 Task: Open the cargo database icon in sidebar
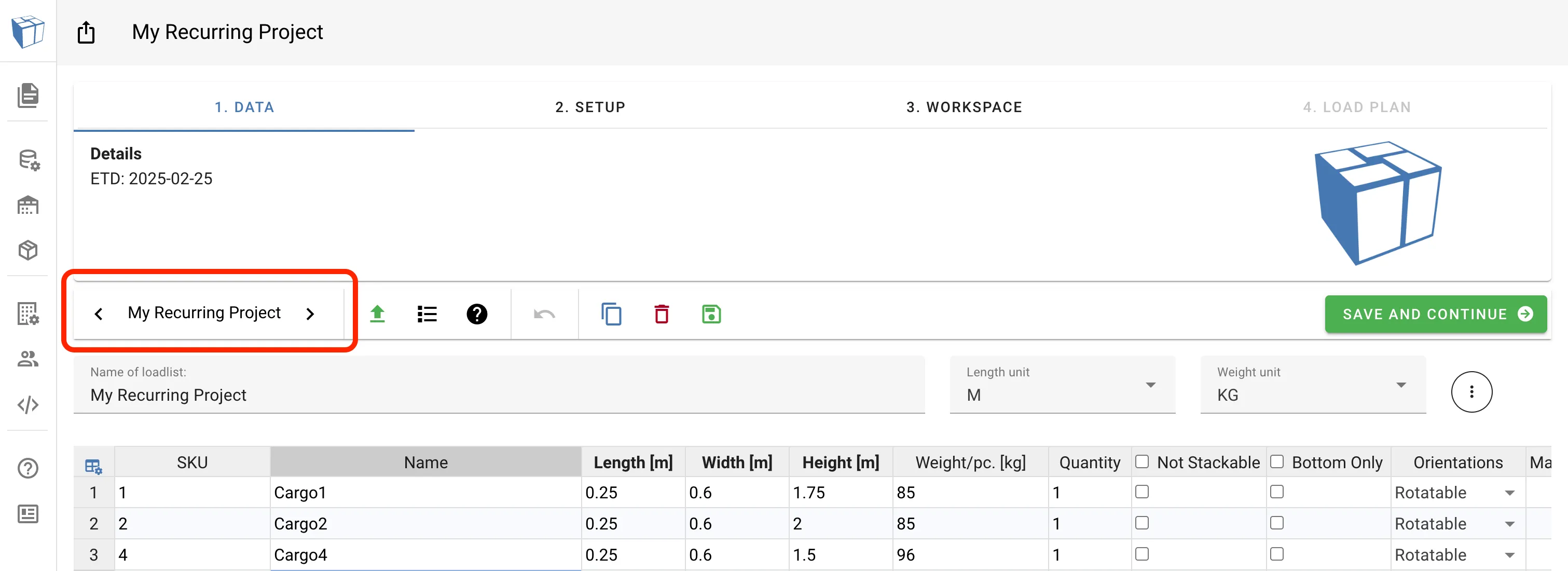[27, 159]
